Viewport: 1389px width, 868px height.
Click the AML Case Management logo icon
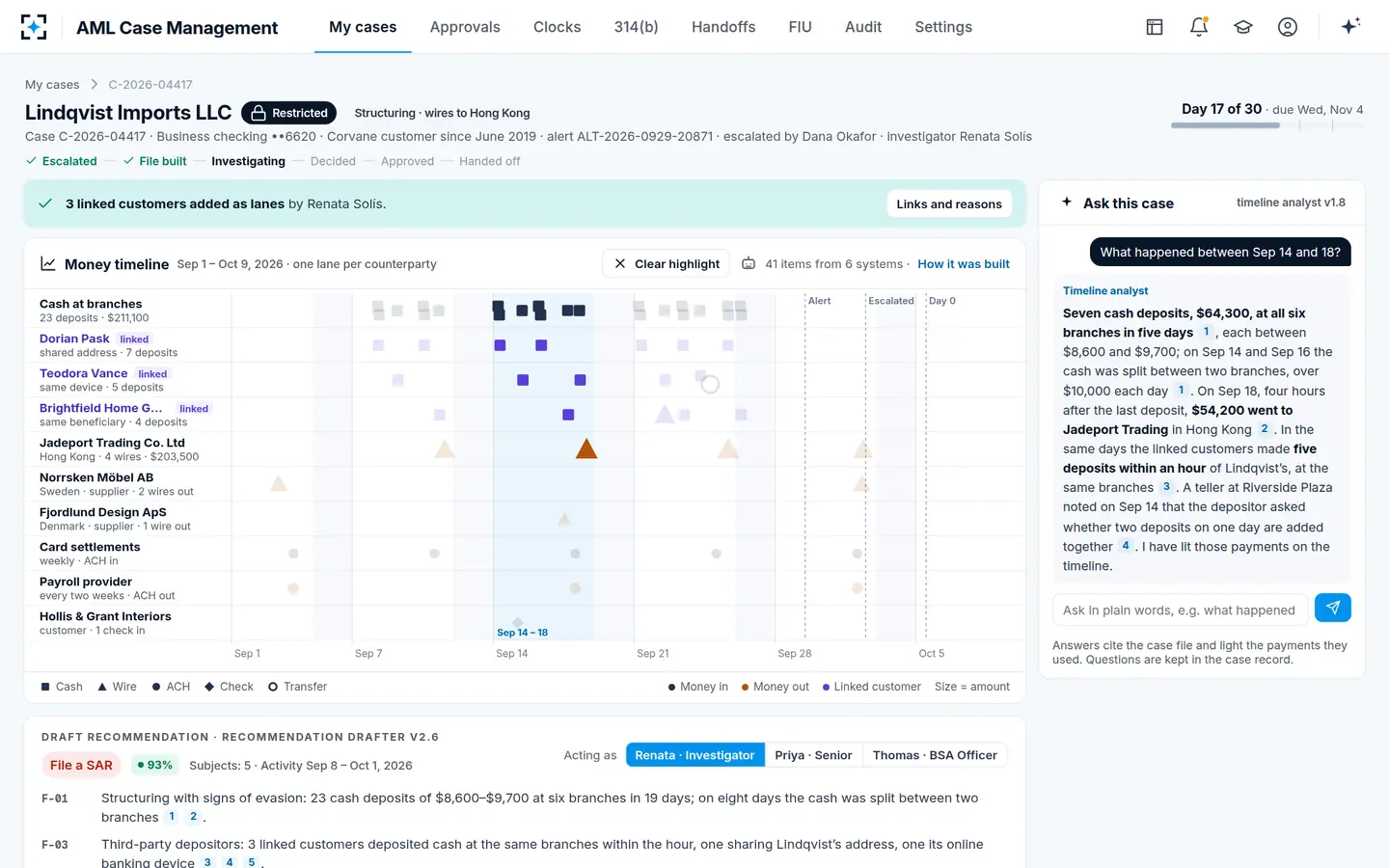[34, 27]
